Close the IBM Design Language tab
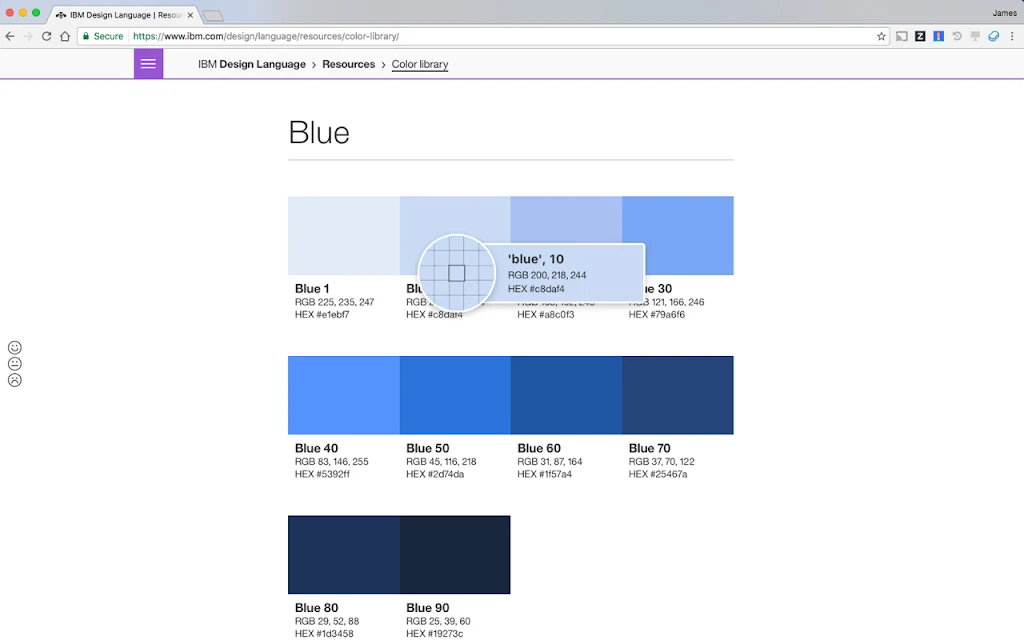 [190, 15]
